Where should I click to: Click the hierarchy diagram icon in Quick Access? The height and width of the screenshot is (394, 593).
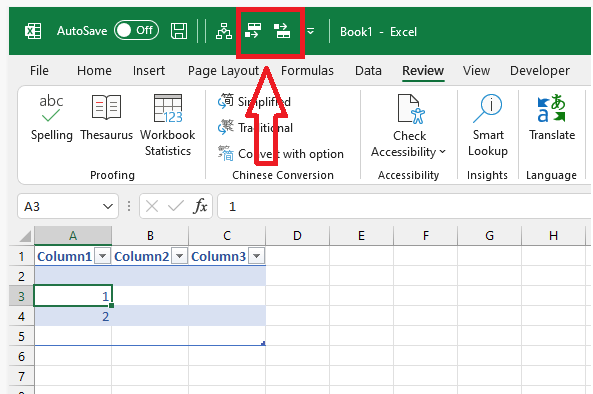point(224,31)
